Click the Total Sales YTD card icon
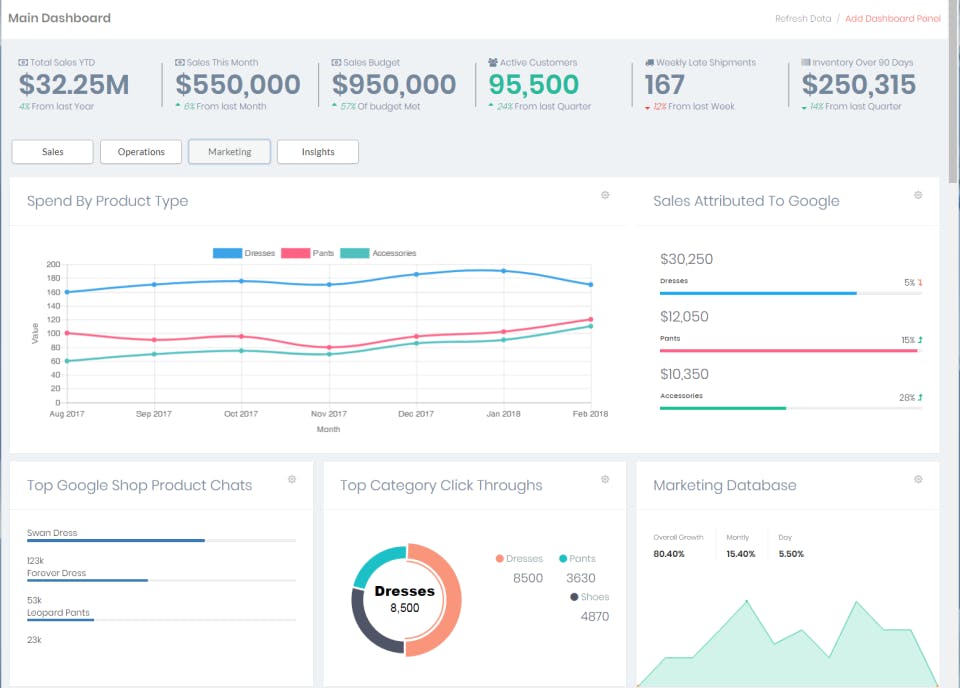Viewport: 960px width, 688px height. 22,62
